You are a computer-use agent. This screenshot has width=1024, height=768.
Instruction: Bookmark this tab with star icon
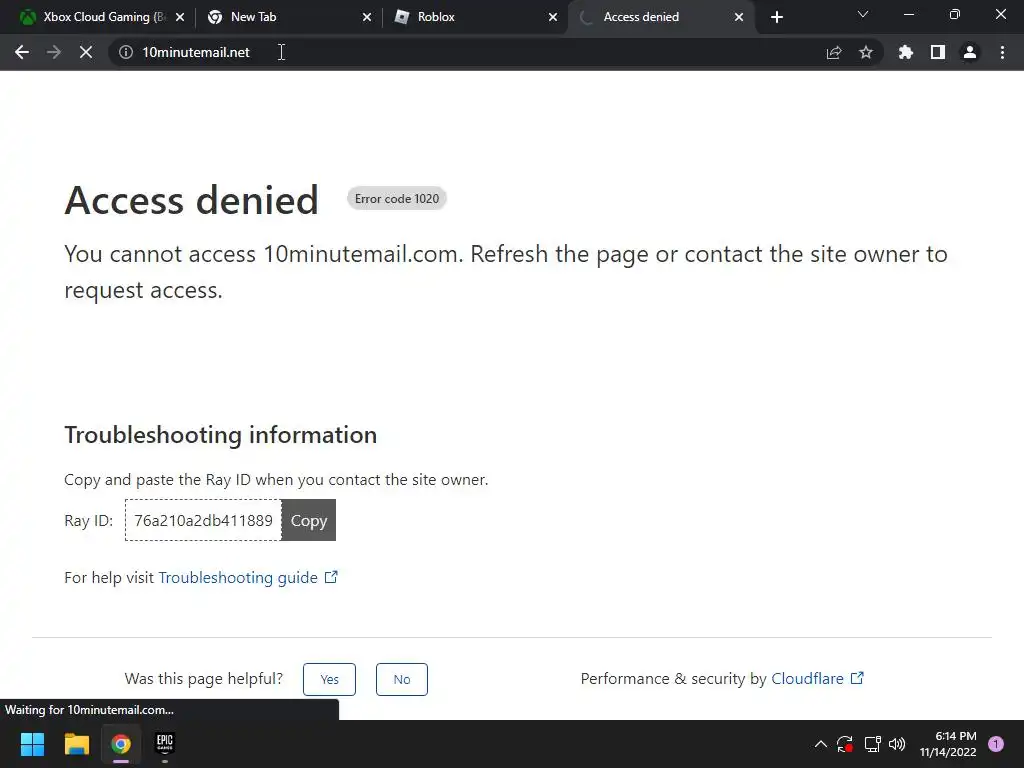(866, 52)
